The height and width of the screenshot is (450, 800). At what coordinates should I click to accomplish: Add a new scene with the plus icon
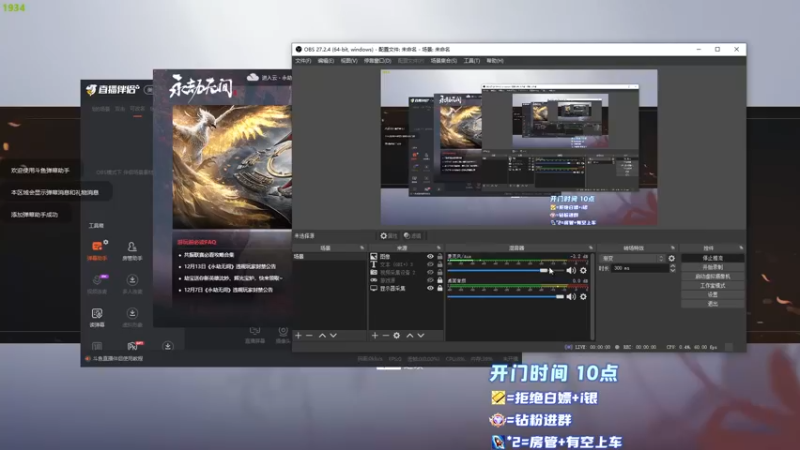pos(298,336)
